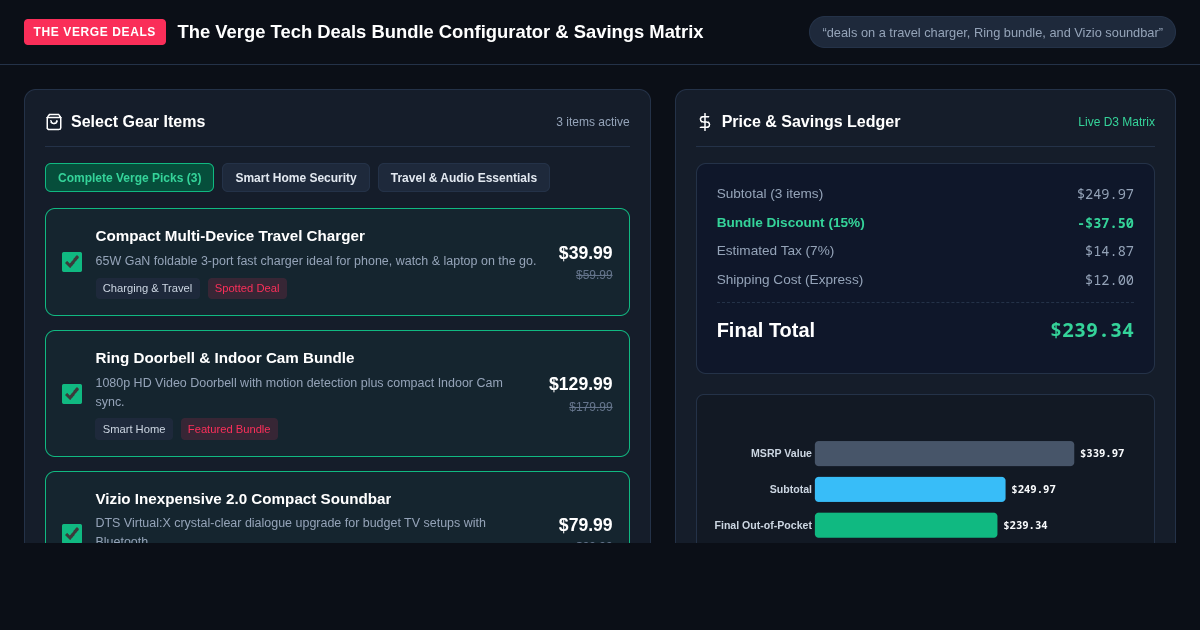
Task: Click the $39.99 charger price
Action: coord(585,253)
